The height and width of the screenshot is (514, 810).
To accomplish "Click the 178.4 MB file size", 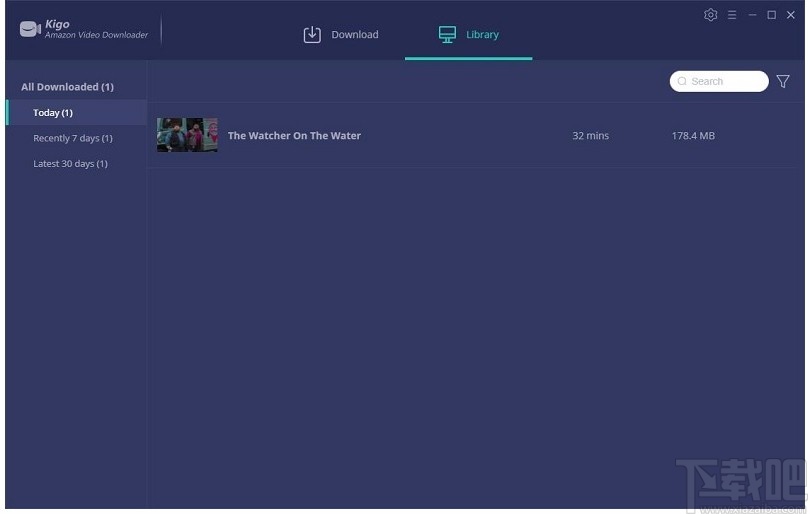I will tap(693, 135).
